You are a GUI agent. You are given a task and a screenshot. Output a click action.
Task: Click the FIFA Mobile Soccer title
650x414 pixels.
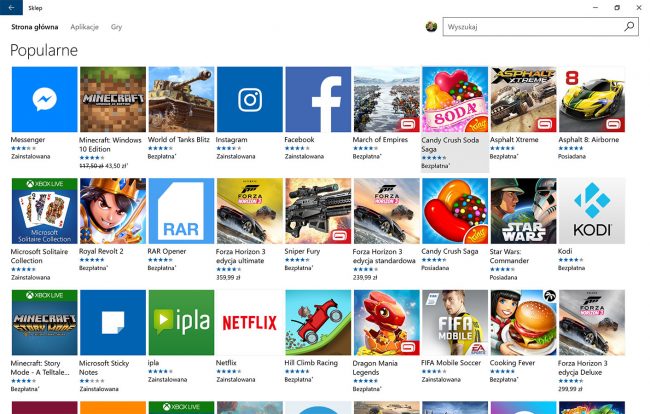click(x=451, y=363)
